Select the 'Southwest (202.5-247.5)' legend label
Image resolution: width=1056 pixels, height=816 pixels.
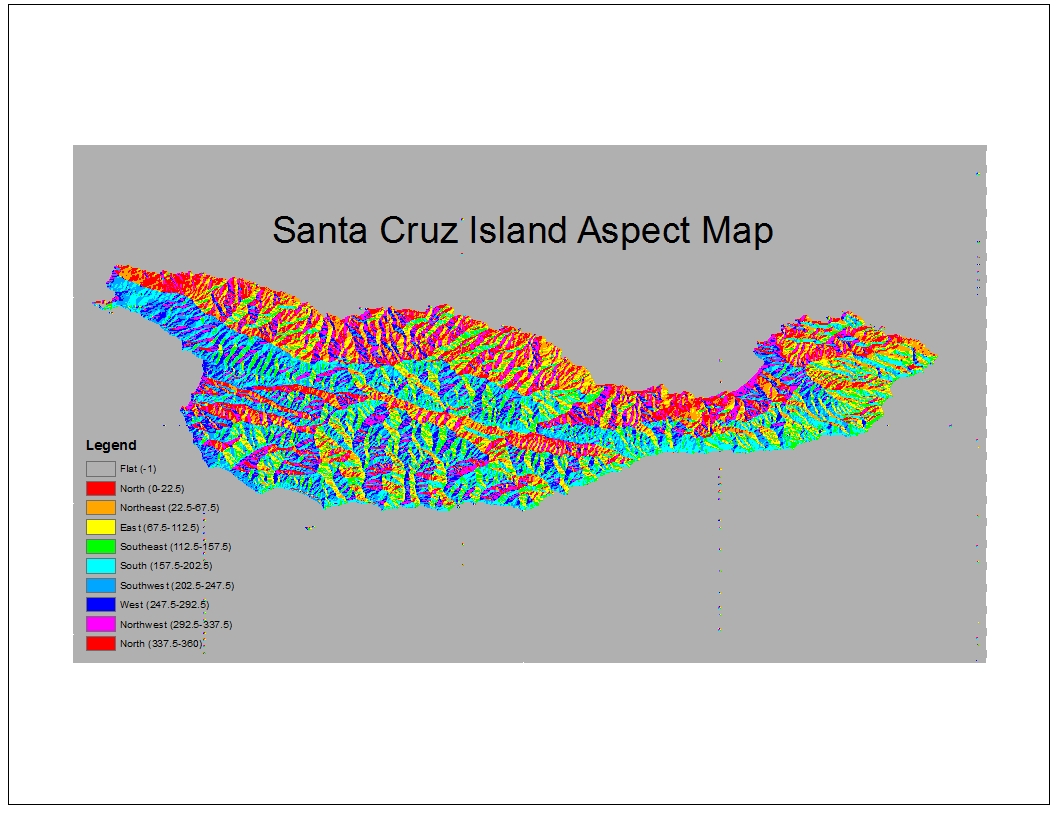pos(177,585)
